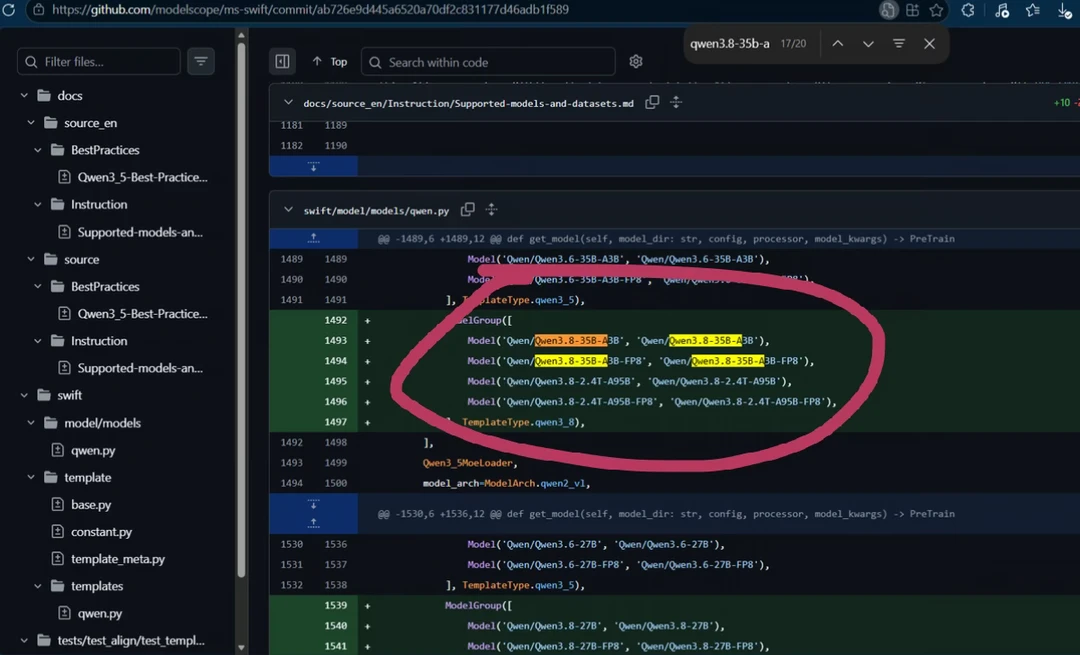Viewport: 1080px width, 655px height.
Task: Click the URL address bar
Action: pos(310,10)
